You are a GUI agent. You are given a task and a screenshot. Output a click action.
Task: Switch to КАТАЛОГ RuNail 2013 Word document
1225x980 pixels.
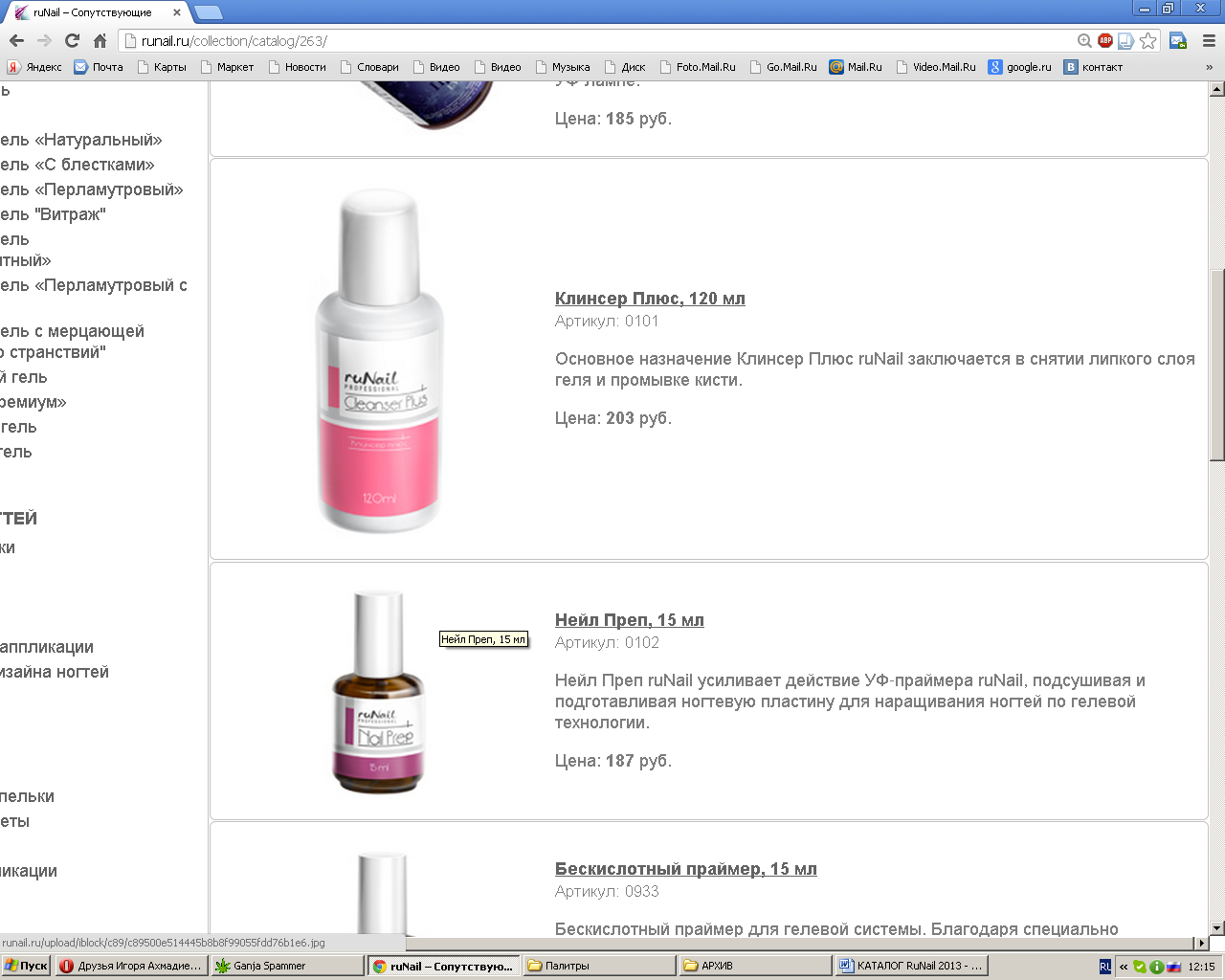910,966
